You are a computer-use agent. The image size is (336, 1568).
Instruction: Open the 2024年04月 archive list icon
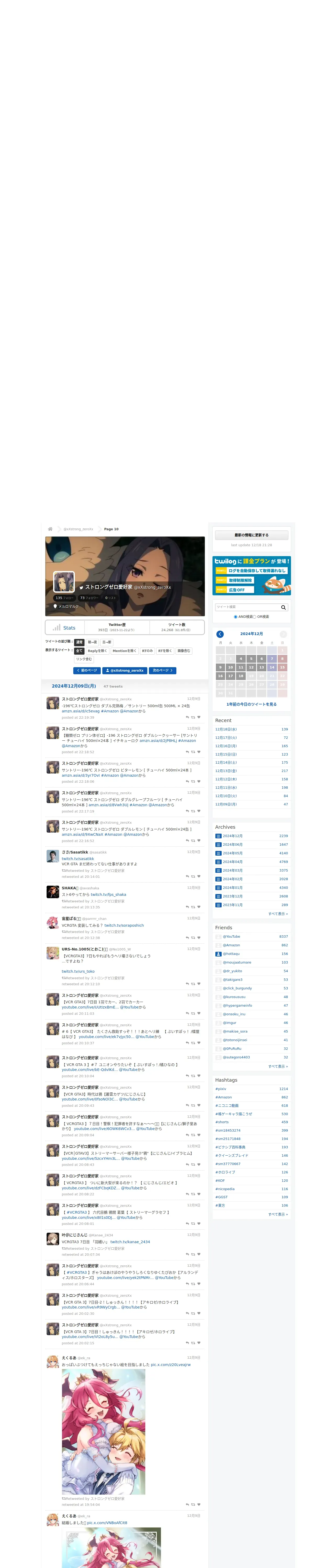coord(218,861)
